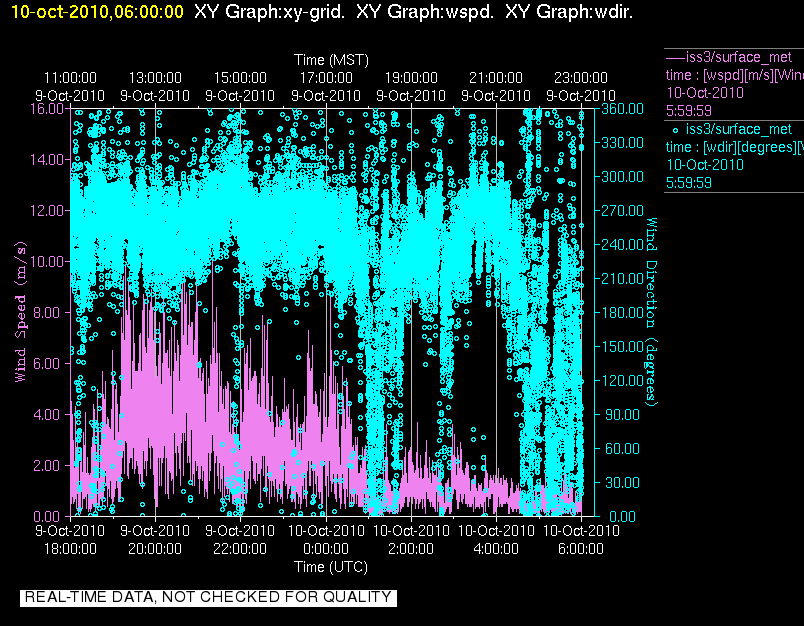Viewport: 804px width, 626px height.
Task: Click the Wind Direction (degrees) axis label
Action: point(651,312)
